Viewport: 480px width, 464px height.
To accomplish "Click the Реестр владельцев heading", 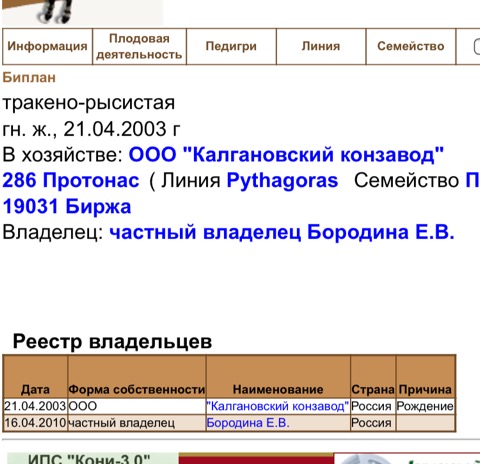I will [x=112, y=342].
